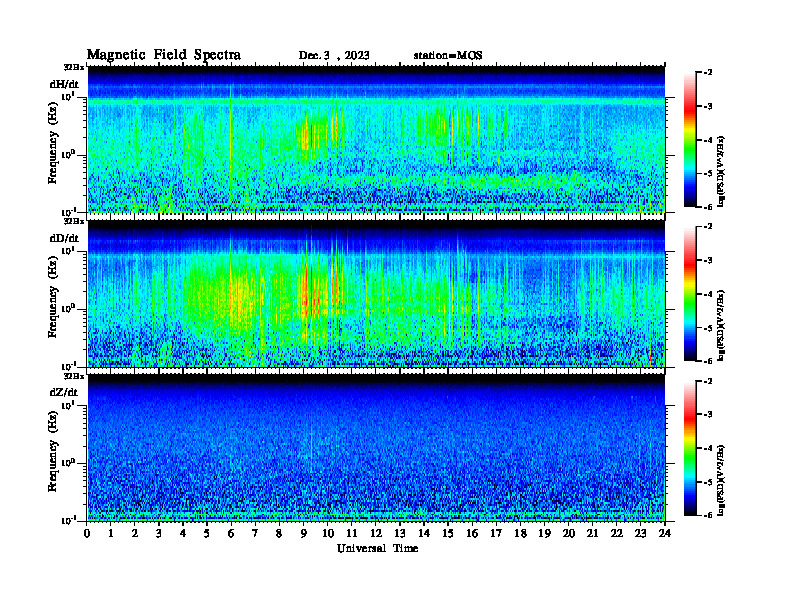Click the "-4" tick on the dH/dt colorbar

[708, 140]
